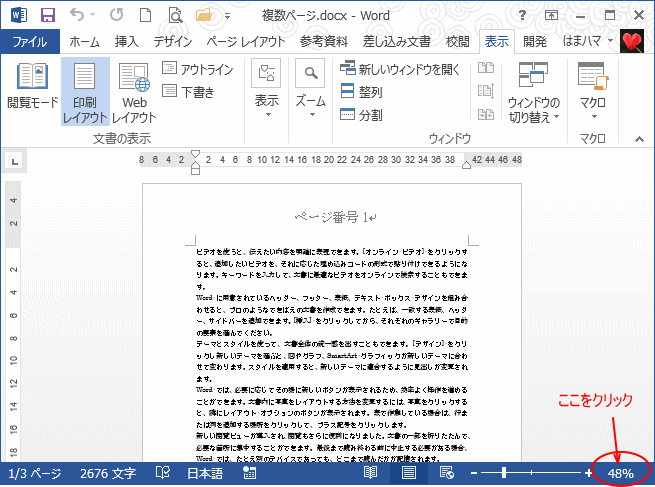The image size is (655, 487).
Task: Click the zoom out minus button
Action: (474, 473)
